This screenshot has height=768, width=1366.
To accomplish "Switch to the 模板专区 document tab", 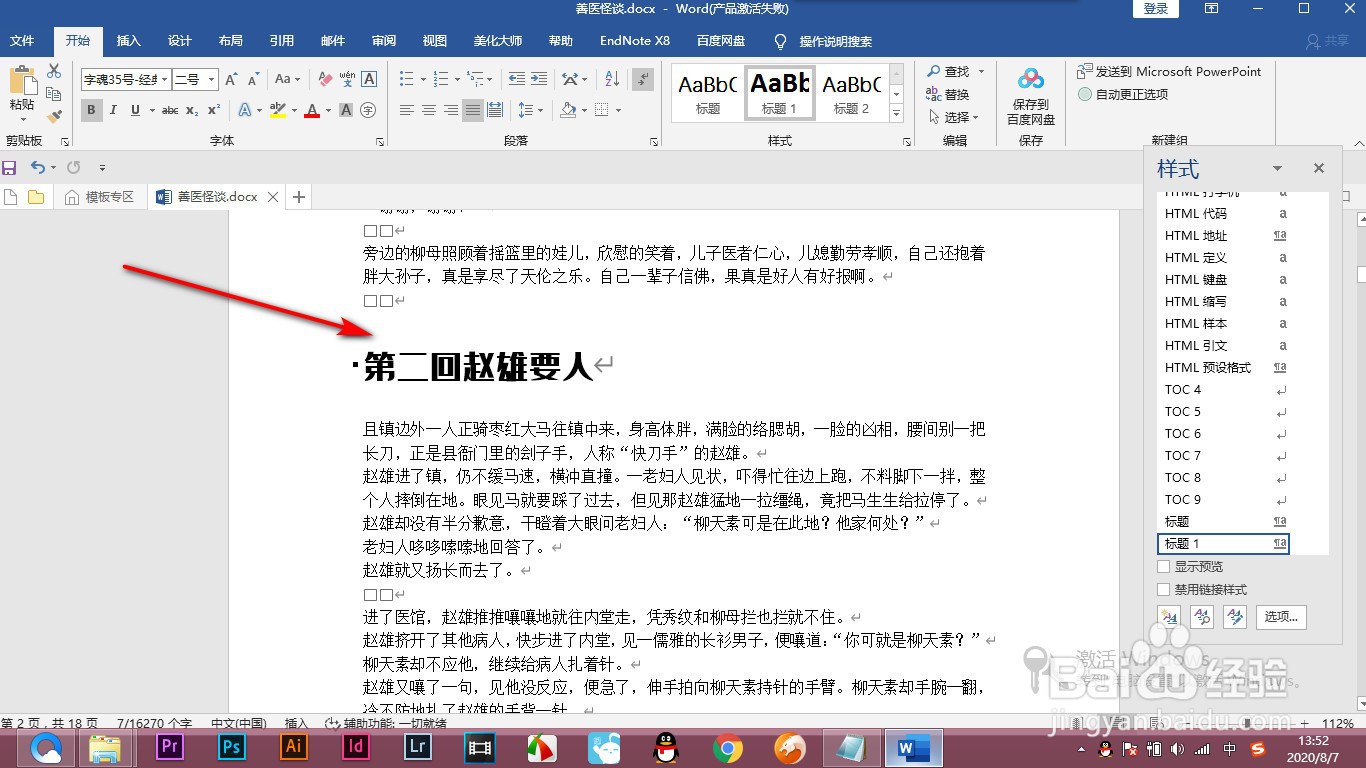I will [x=100, y=197].
